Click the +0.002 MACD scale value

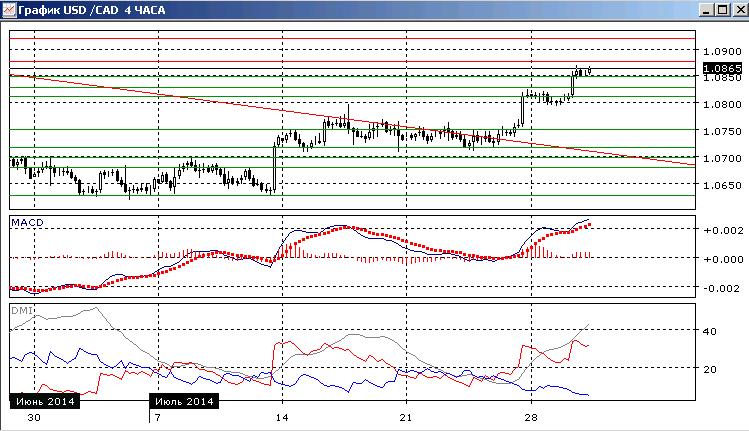click(x=723, y=230)
